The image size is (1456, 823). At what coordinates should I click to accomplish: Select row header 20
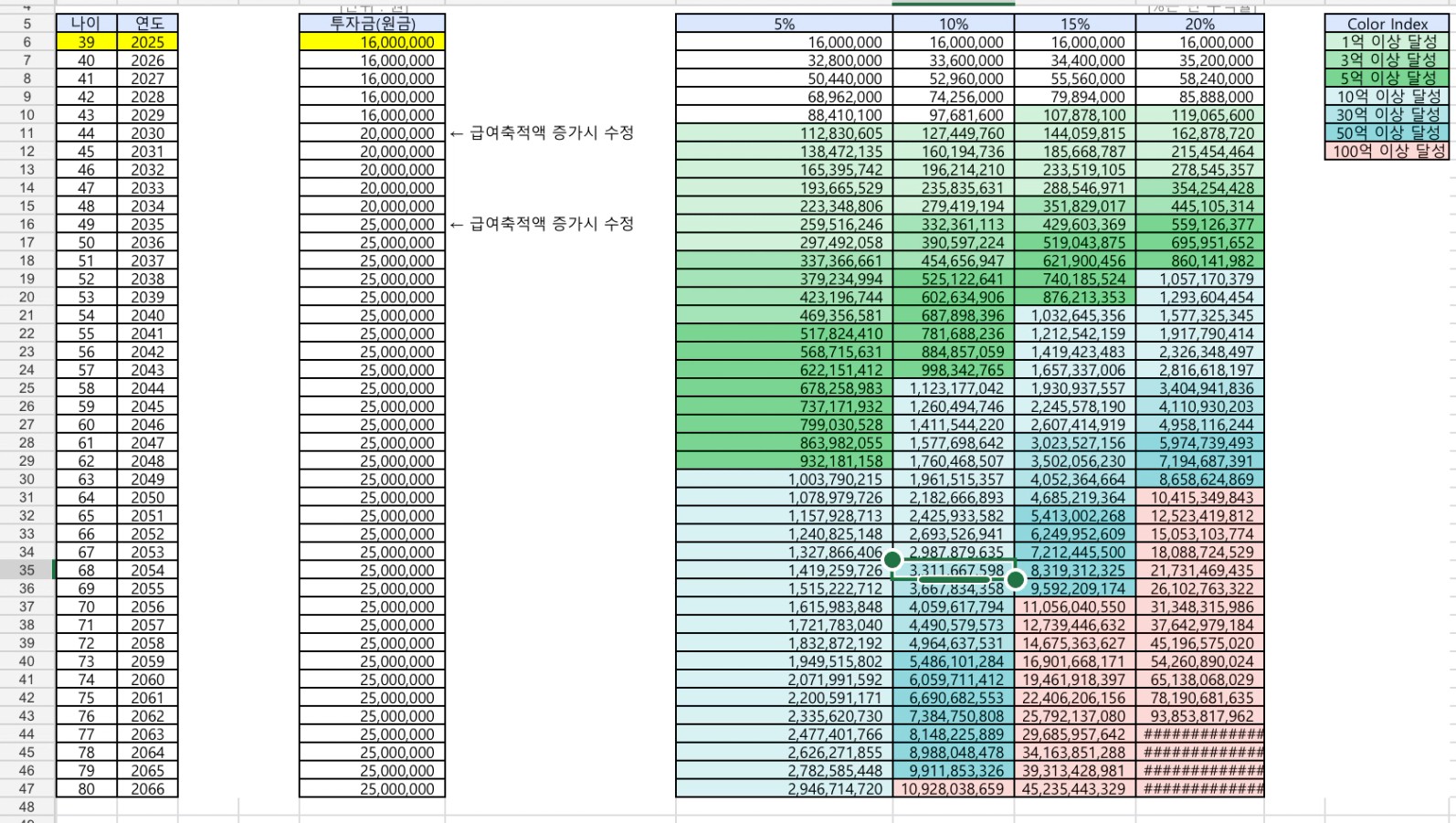point(26,297)
